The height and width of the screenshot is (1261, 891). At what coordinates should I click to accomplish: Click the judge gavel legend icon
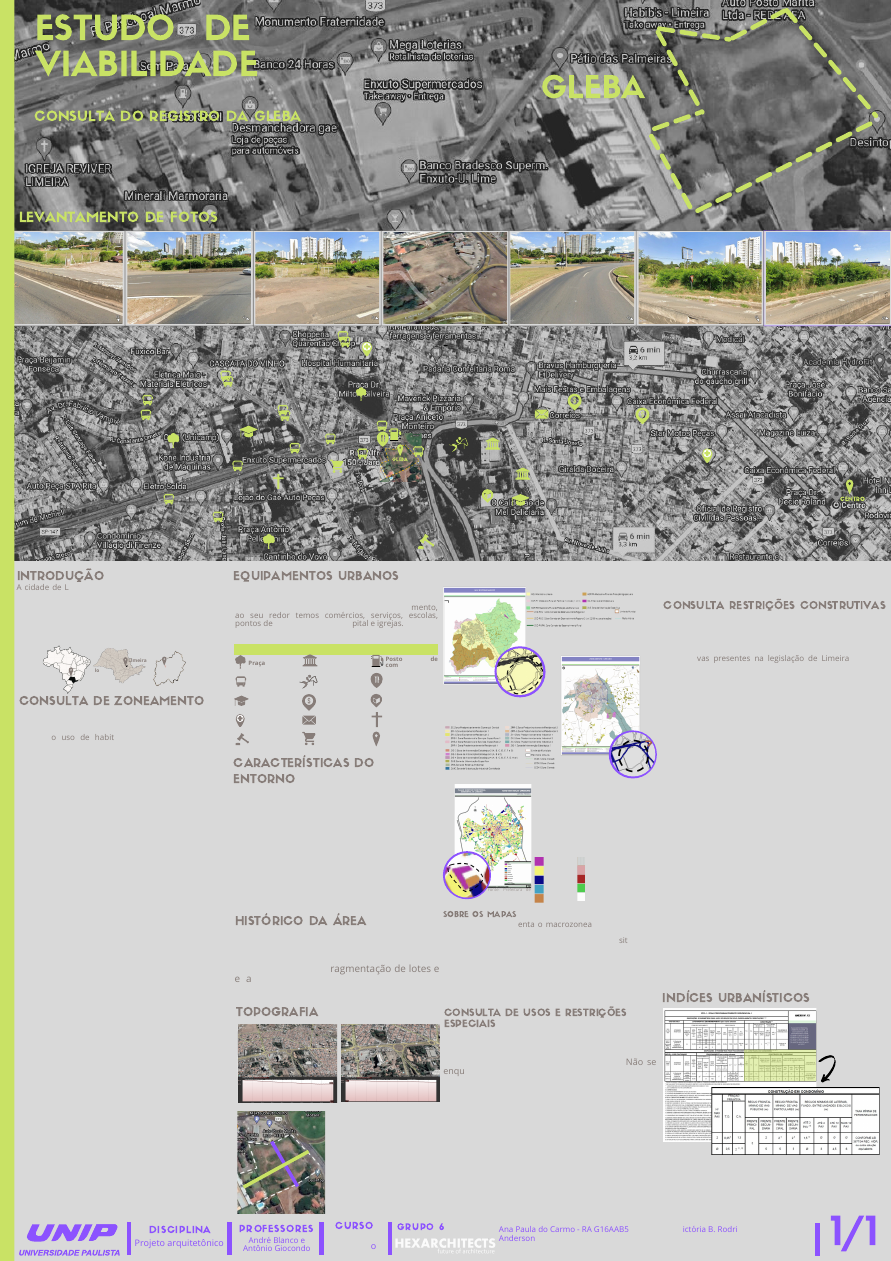[x=240, y=739]
